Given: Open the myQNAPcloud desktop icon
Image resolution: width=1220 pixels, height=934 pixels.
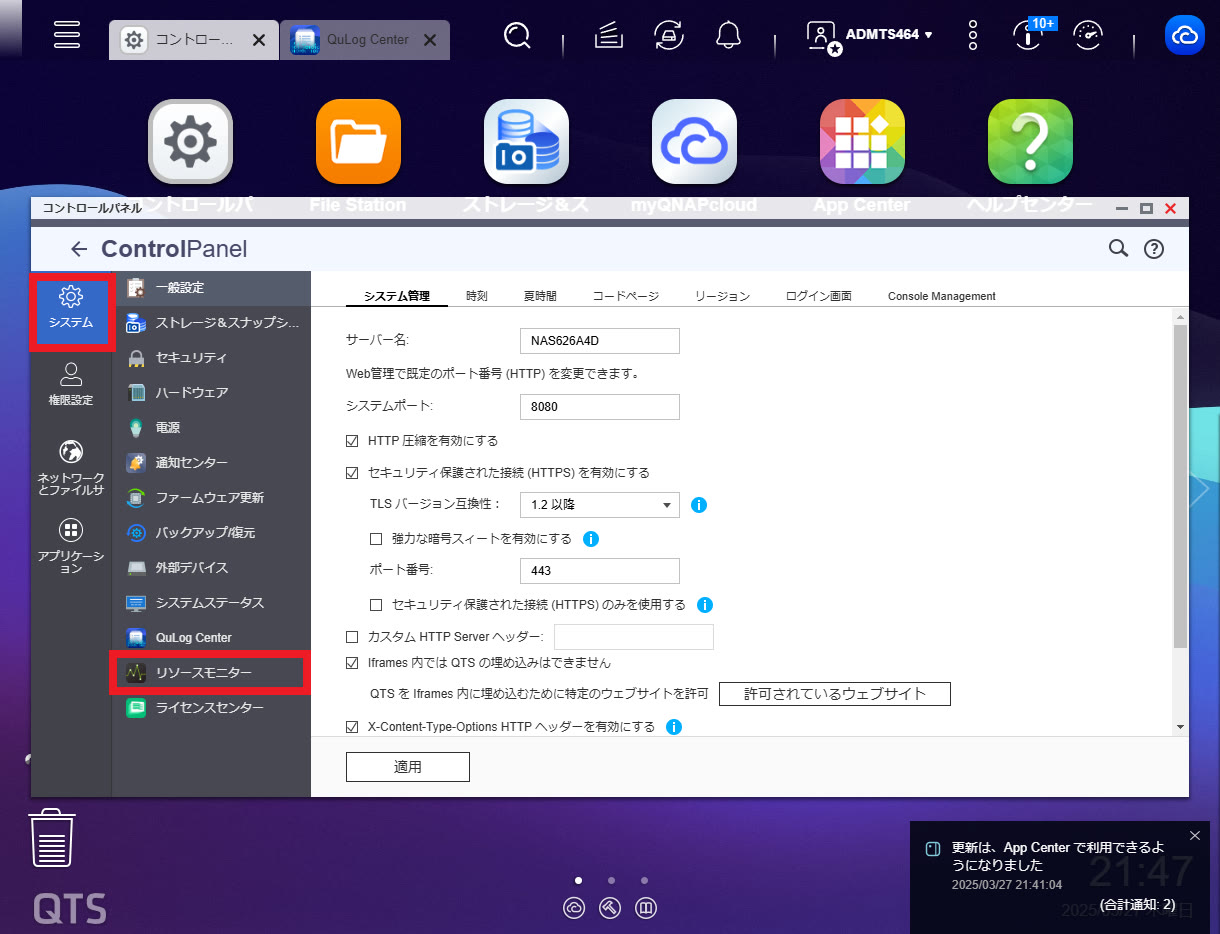Looking at the screenshot, I should [694, 142].
